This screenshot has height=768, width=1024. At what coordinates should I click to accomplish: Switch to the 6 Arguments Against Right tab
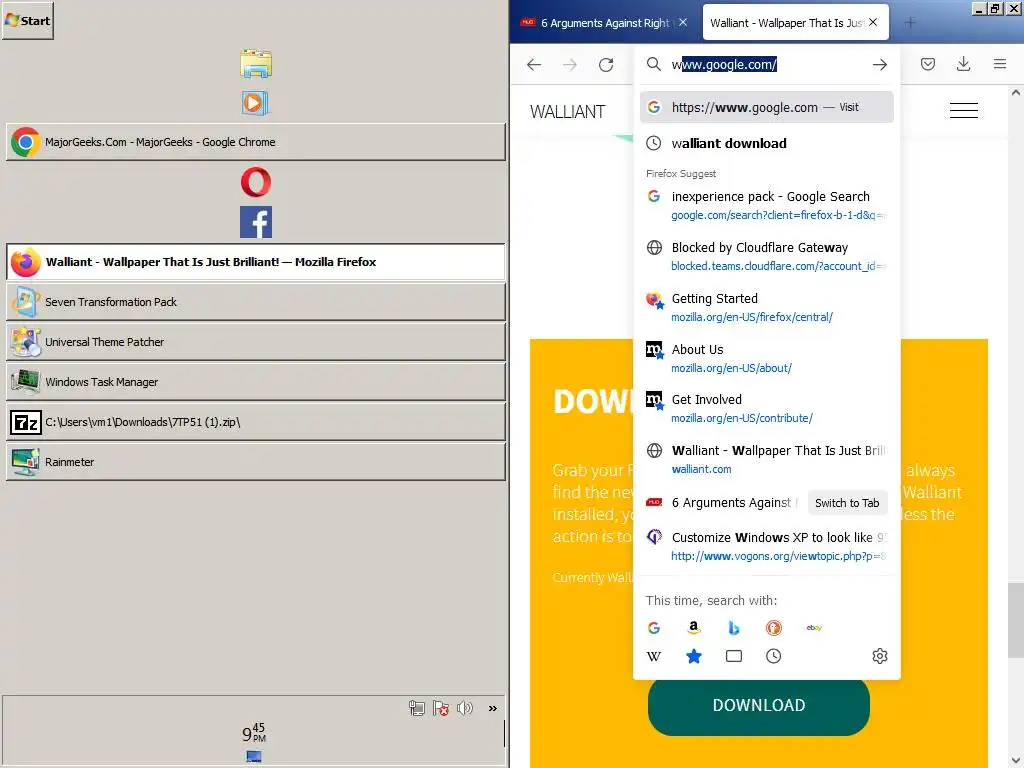pos(605,23)
